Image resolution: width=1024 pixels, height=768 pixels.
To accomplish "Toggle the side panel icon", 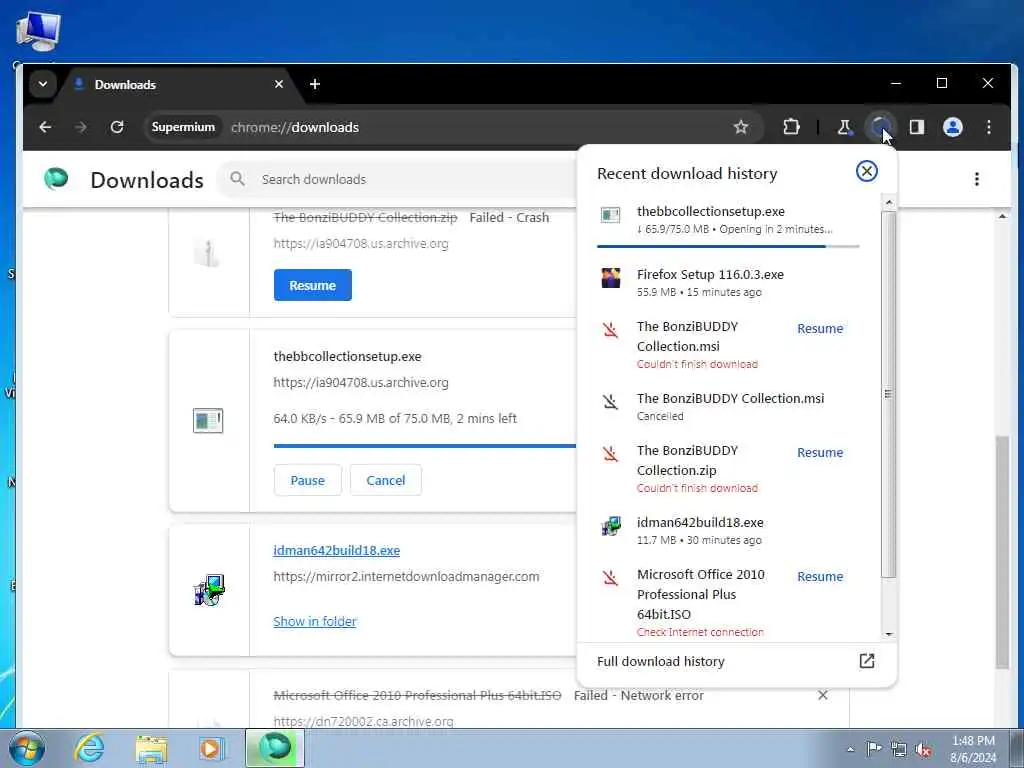I will tap(917, 127).
